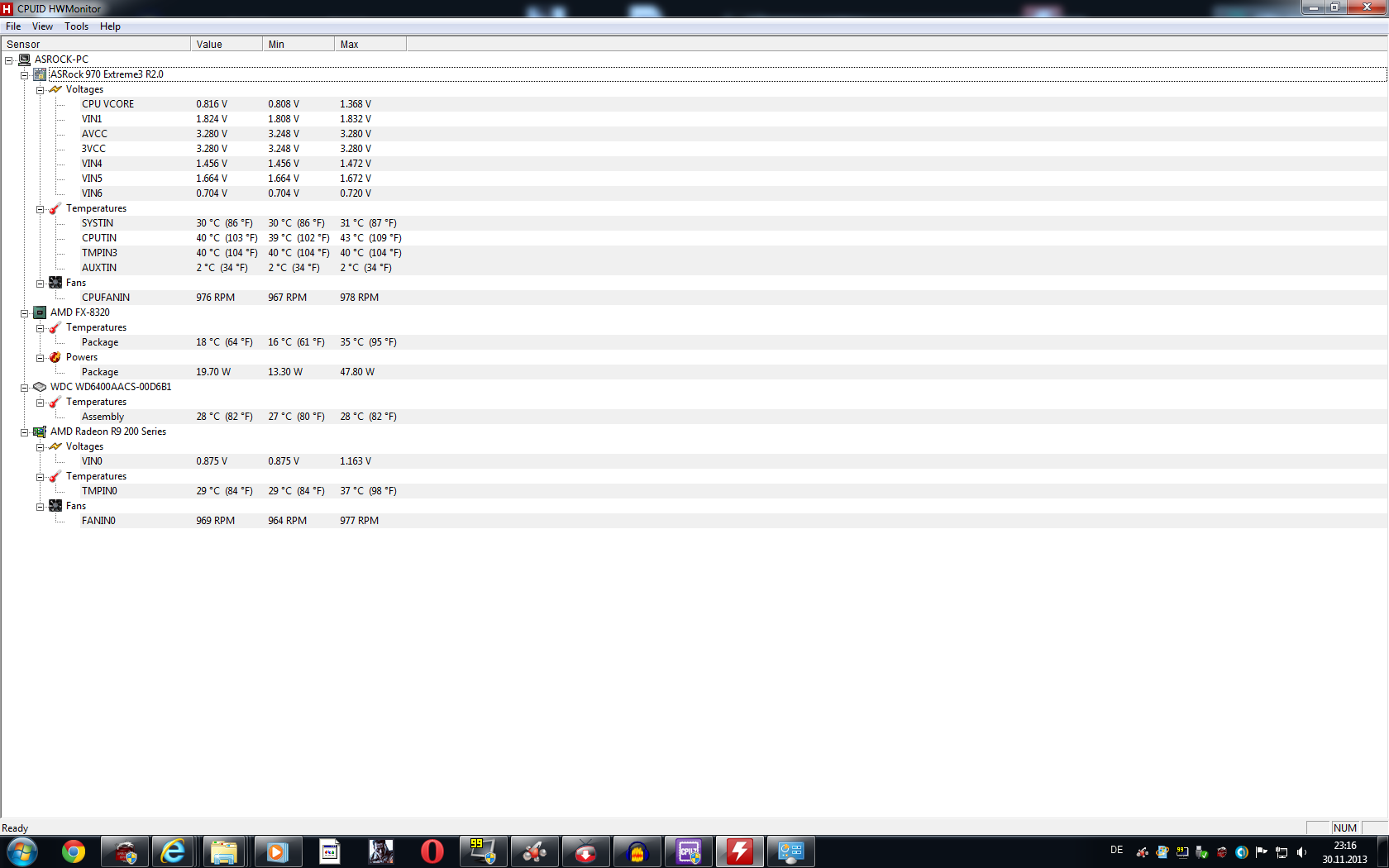Open Internet Explorer from the taskbar
1389x868 pixels.
(174, 851)
